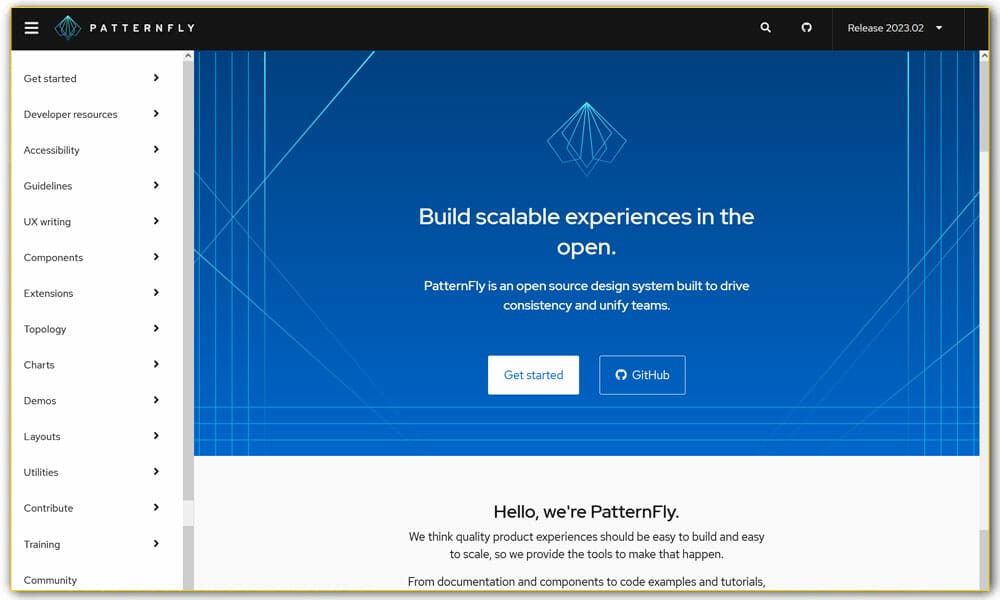The width and height of the screenshot is (1000, 600).
Task: Select Guidelines in the sidebar
Action: coord(46,186)
